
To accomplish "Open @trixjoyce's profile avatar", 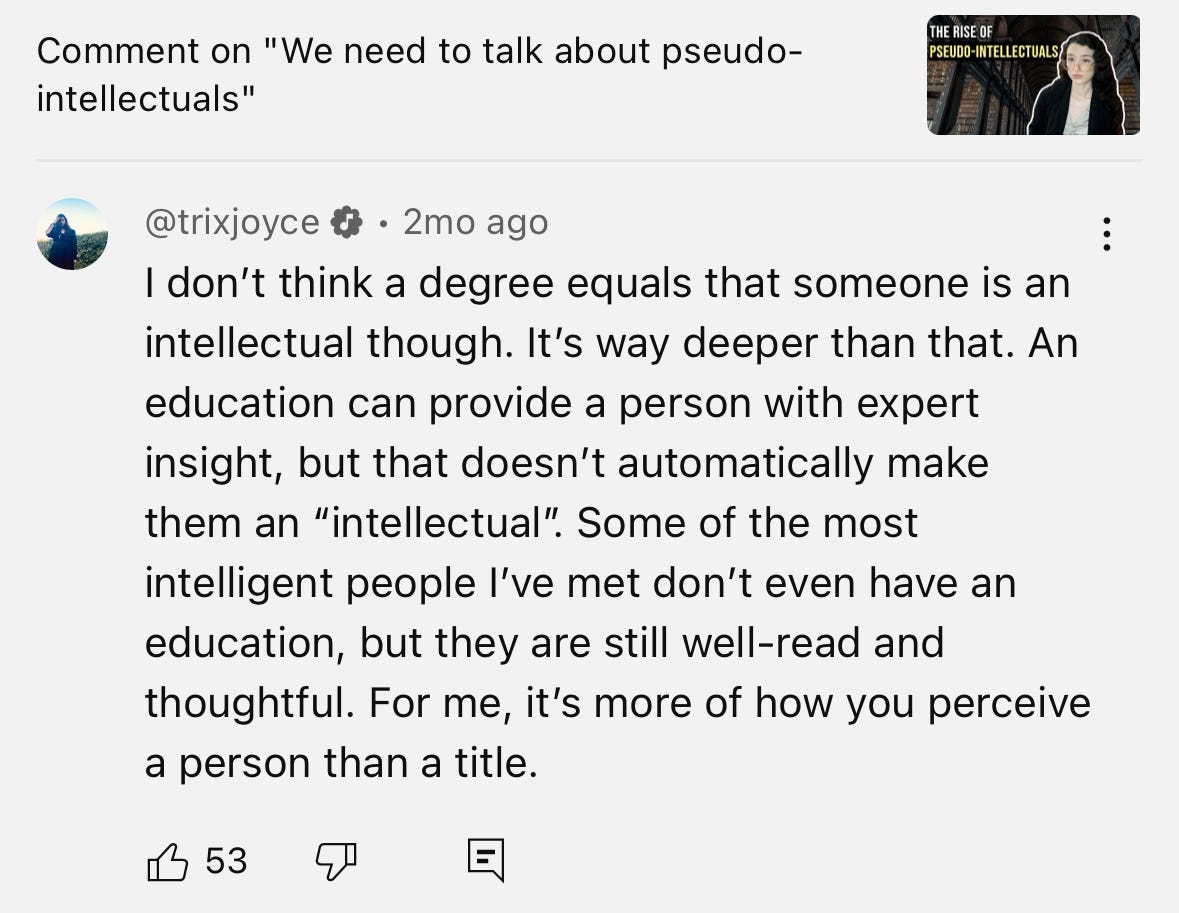I will coord(72,234).
